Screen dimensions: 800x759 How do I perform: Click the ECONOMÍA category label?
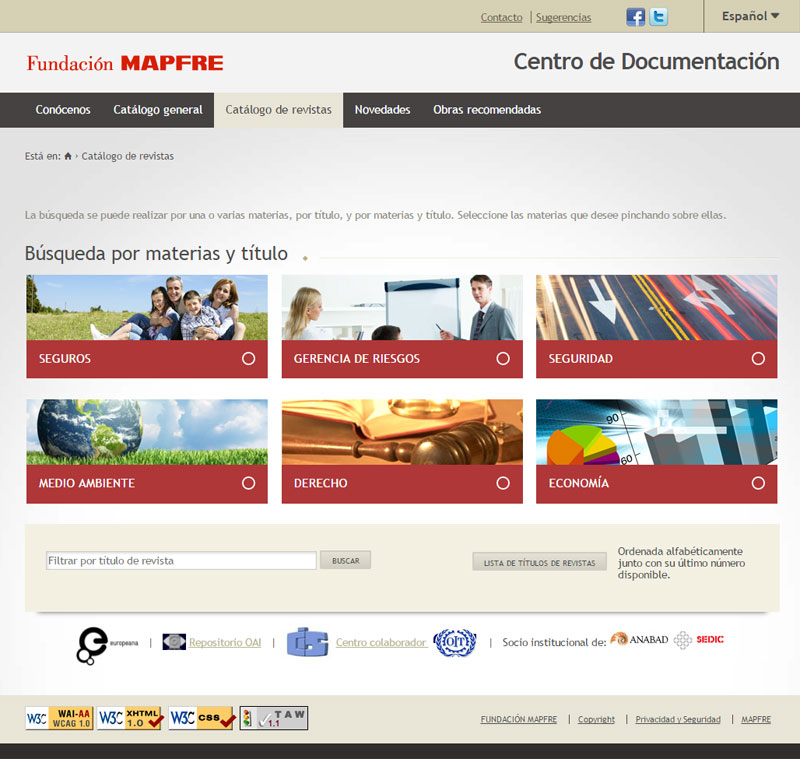(x=579, y=483)
